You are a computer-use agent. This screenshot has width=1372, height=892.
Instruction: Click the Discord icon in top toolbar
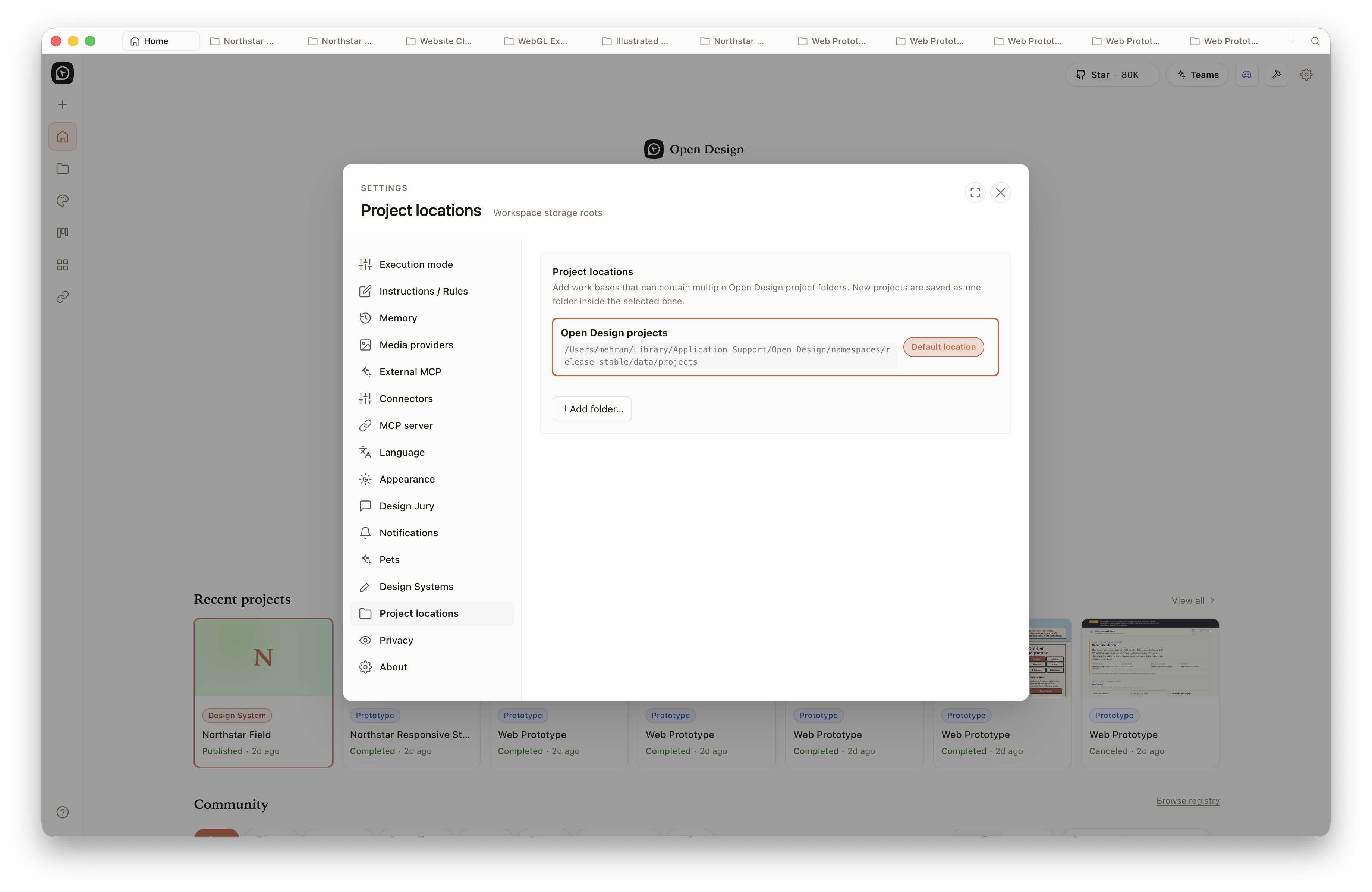coord(1246,75)
